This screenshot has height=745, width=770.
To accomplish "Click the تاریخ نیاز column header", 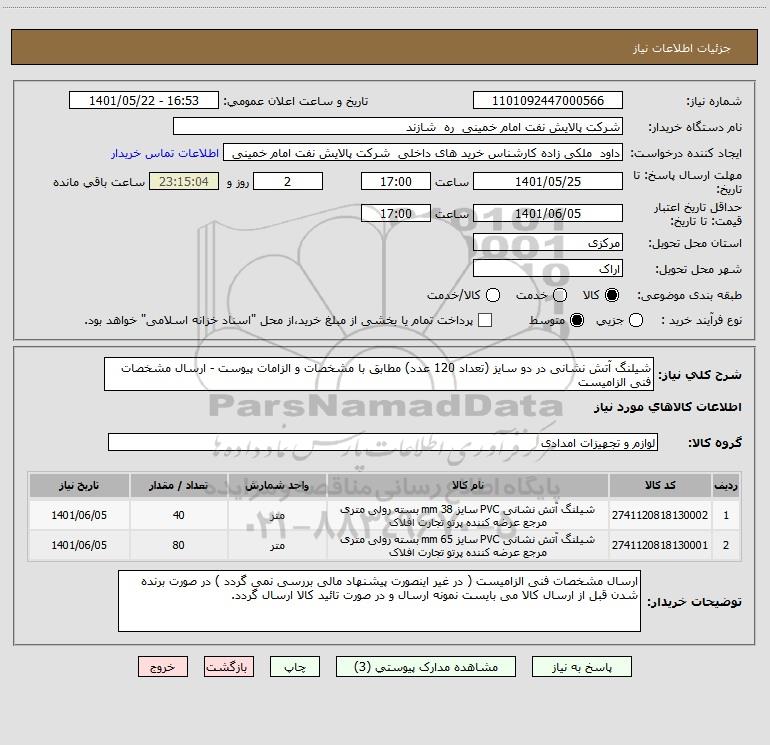I will coord(79,486).
